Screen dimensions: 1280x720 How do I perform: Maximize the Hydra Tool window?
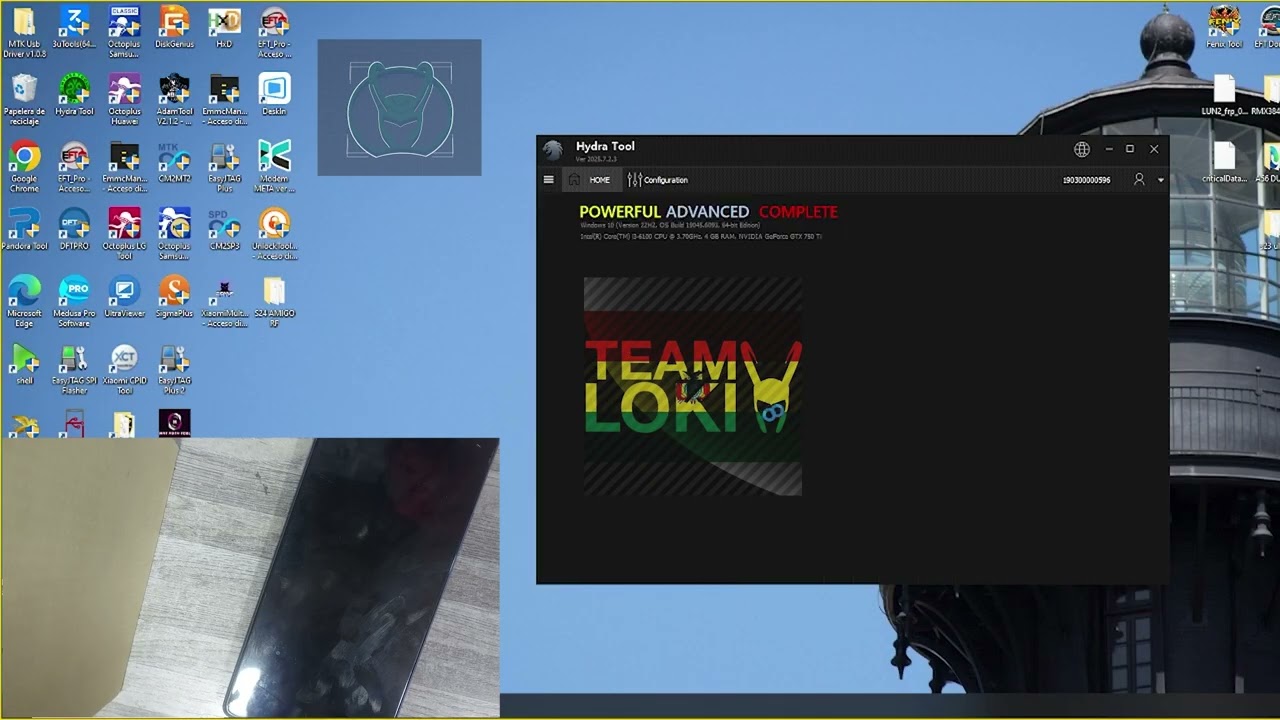1130,149
